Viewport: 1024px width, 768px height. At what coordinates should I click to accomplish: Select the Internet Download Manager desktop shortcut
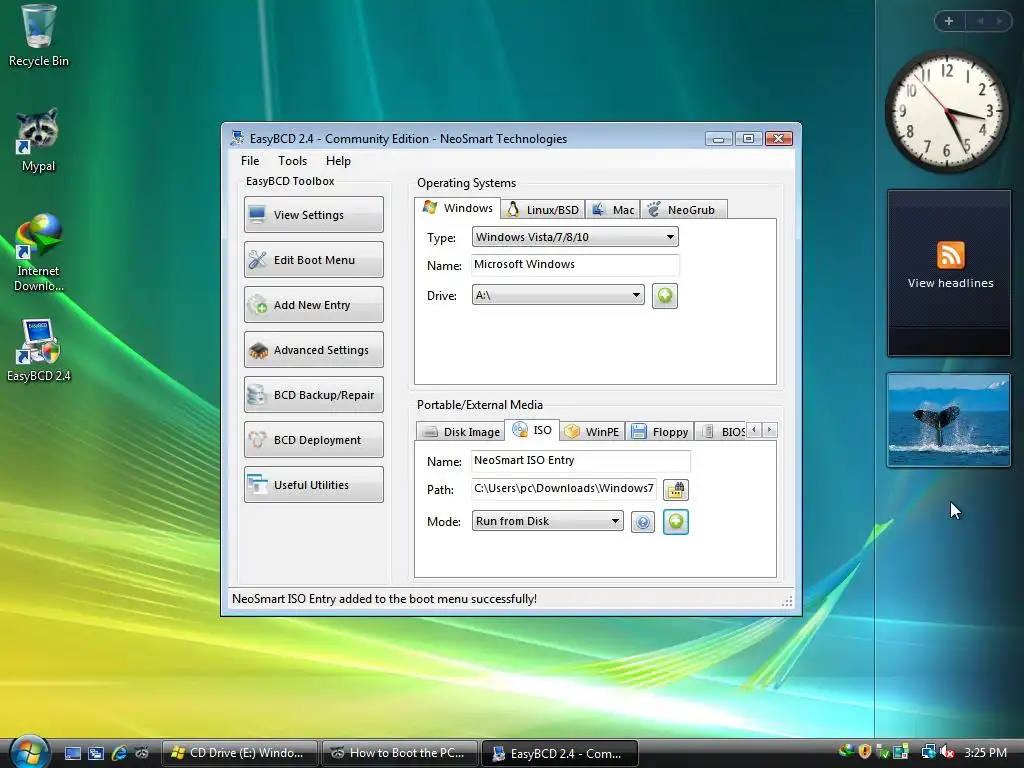(x=38, y=253)
